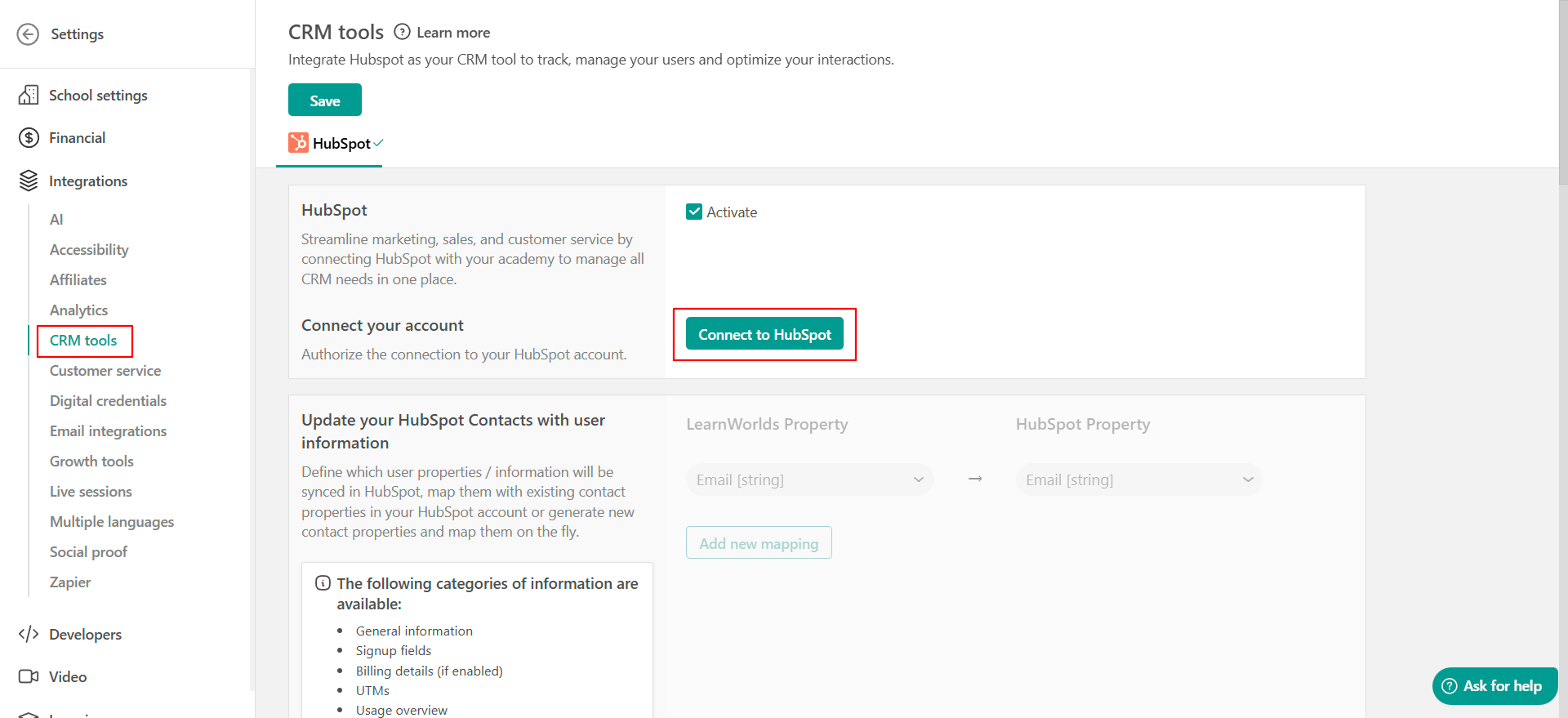Click the Ask for help button
Screen dimensions: 1568x718
(1494, 686)
